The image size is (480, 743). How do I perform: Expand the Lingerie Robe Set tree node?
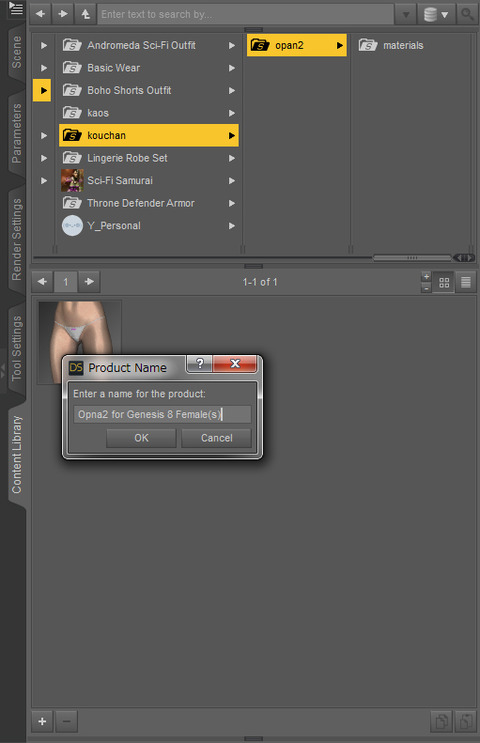pyautogui.click(x=44, y=158)
